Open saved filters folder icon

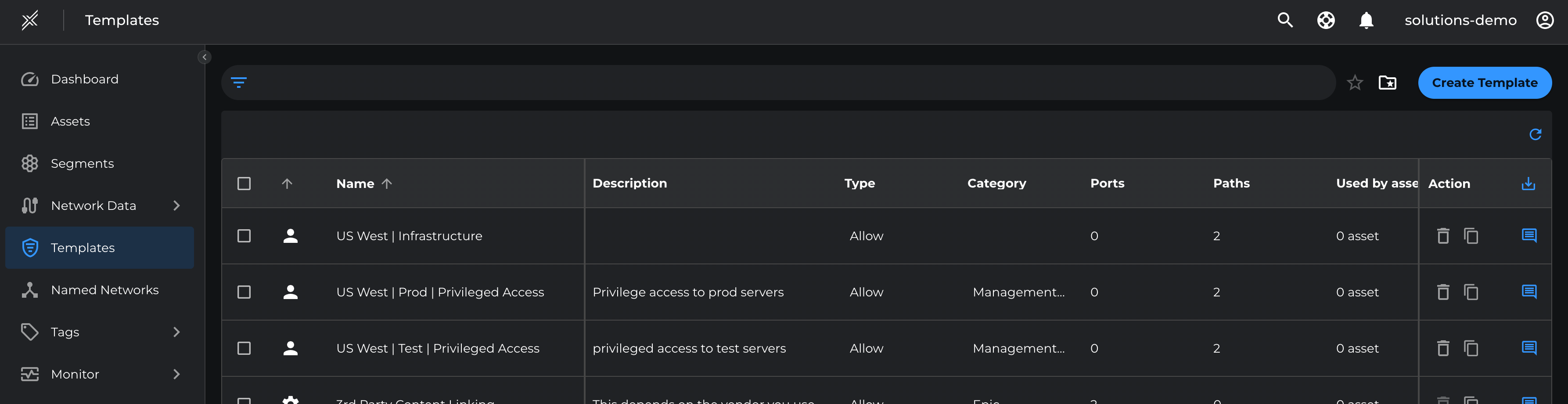pos(1387,82)
